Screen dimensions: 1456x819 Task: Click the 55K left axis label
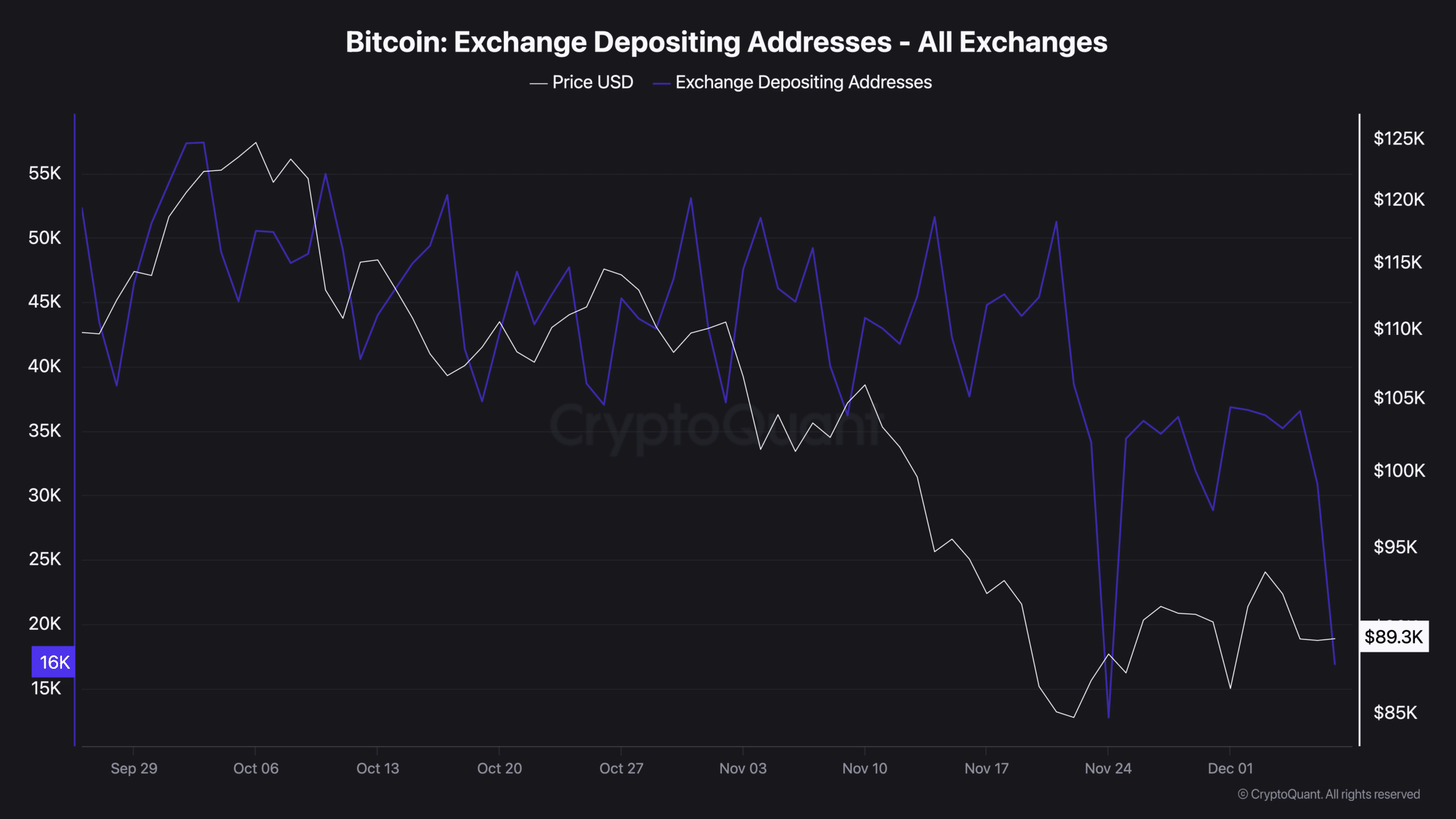44,173
